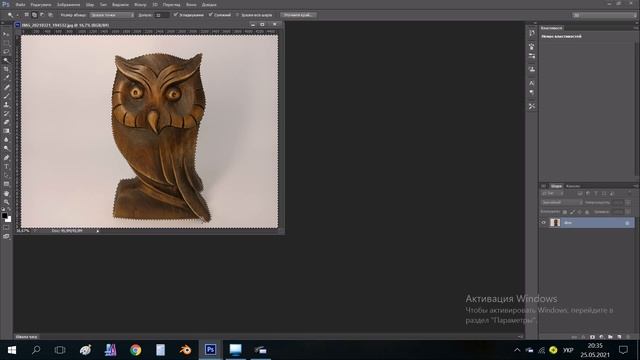
Task: Select the Healing Brush tool
Action: [6, 87]
